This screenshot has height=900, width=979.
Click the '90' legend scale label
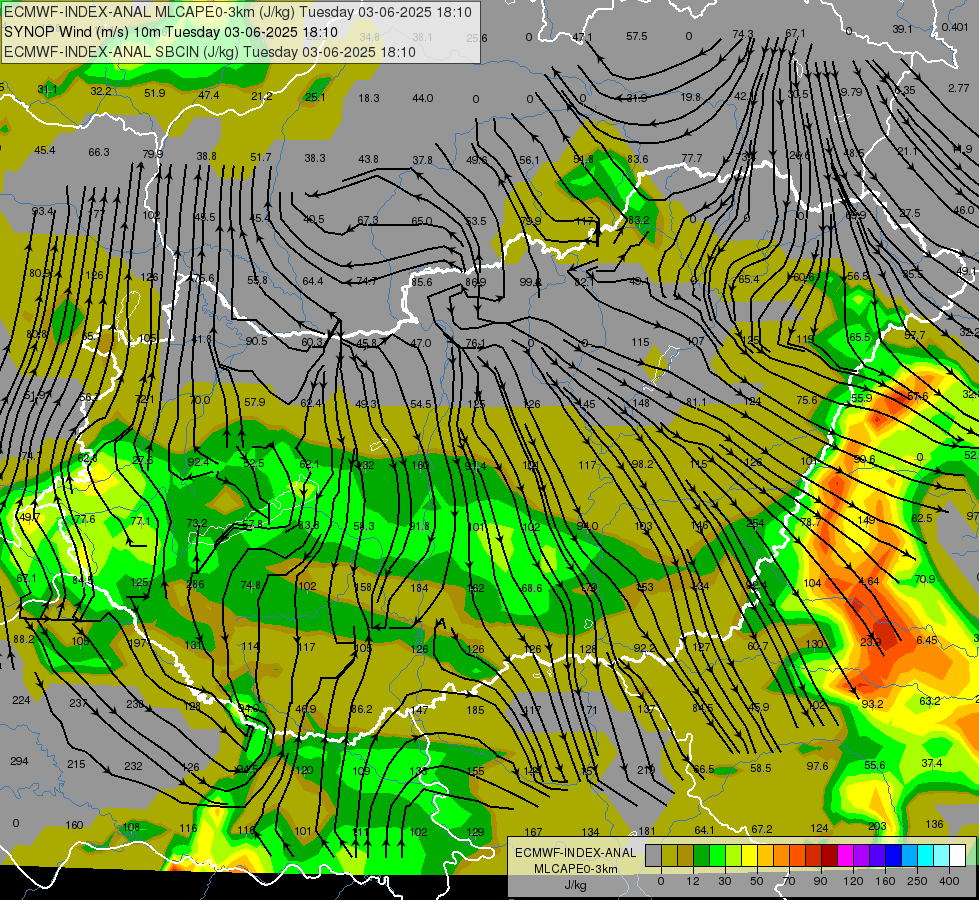(820, 881)
